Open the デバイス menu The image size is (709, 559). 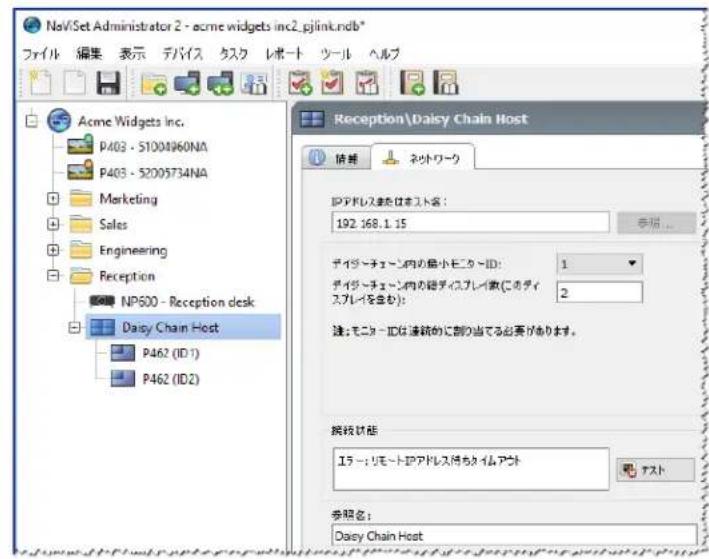[x=182, y=54]
